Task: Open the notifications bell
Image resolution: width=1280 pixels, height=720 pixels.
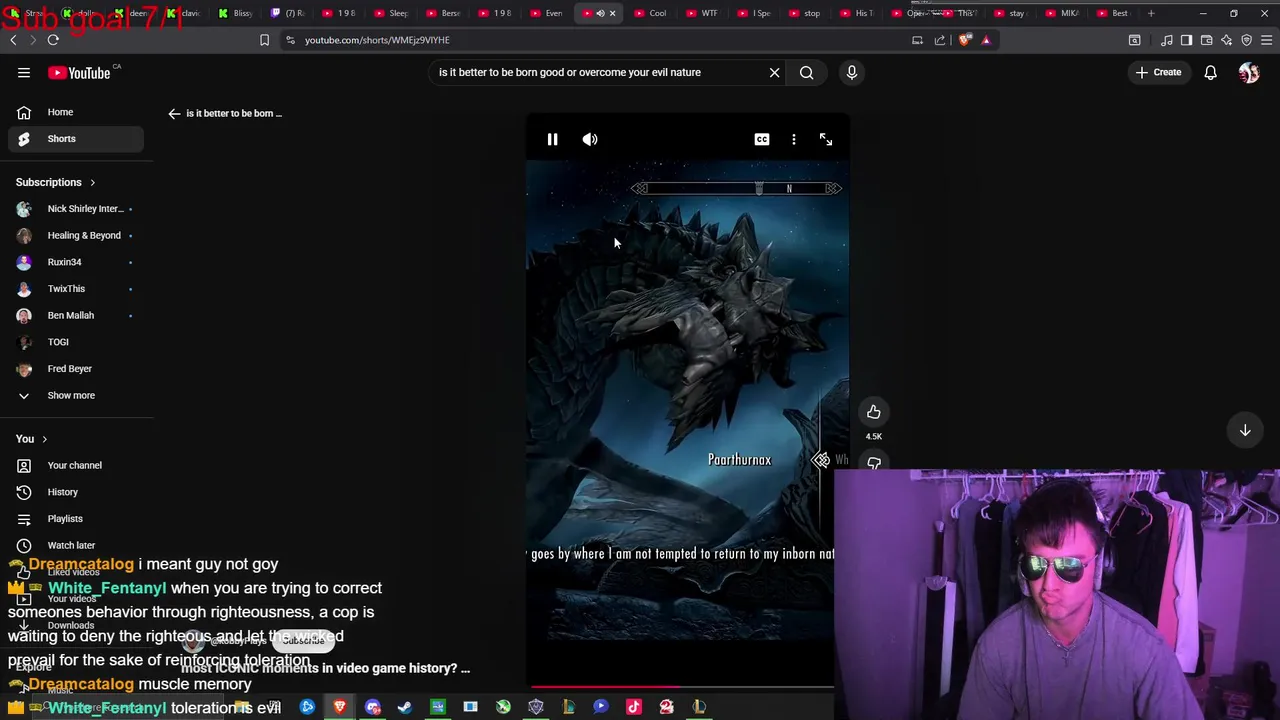Action: pos(1210,72)
